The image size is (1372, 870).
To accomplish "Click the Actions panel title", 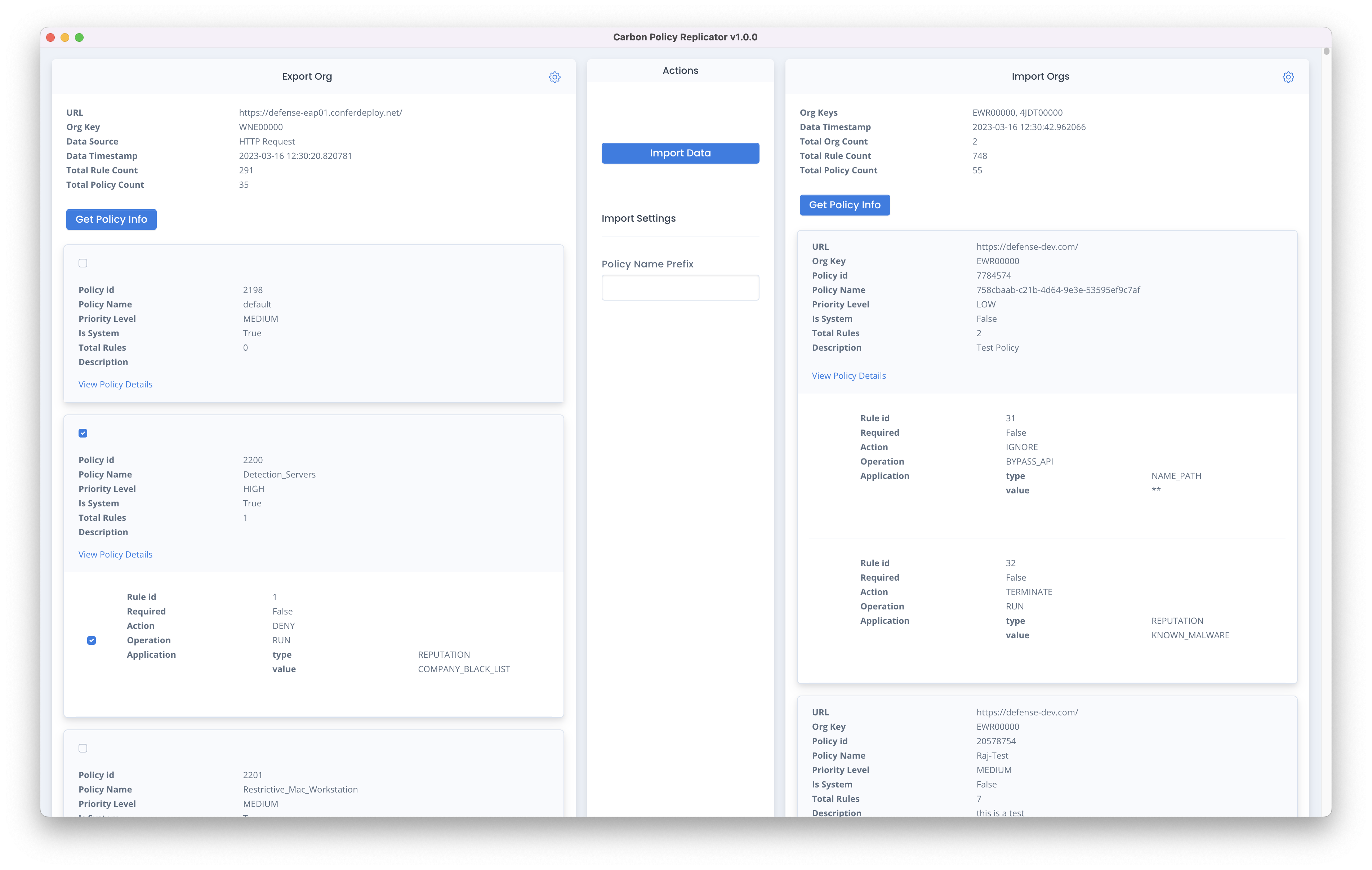I will pos(680,71).
